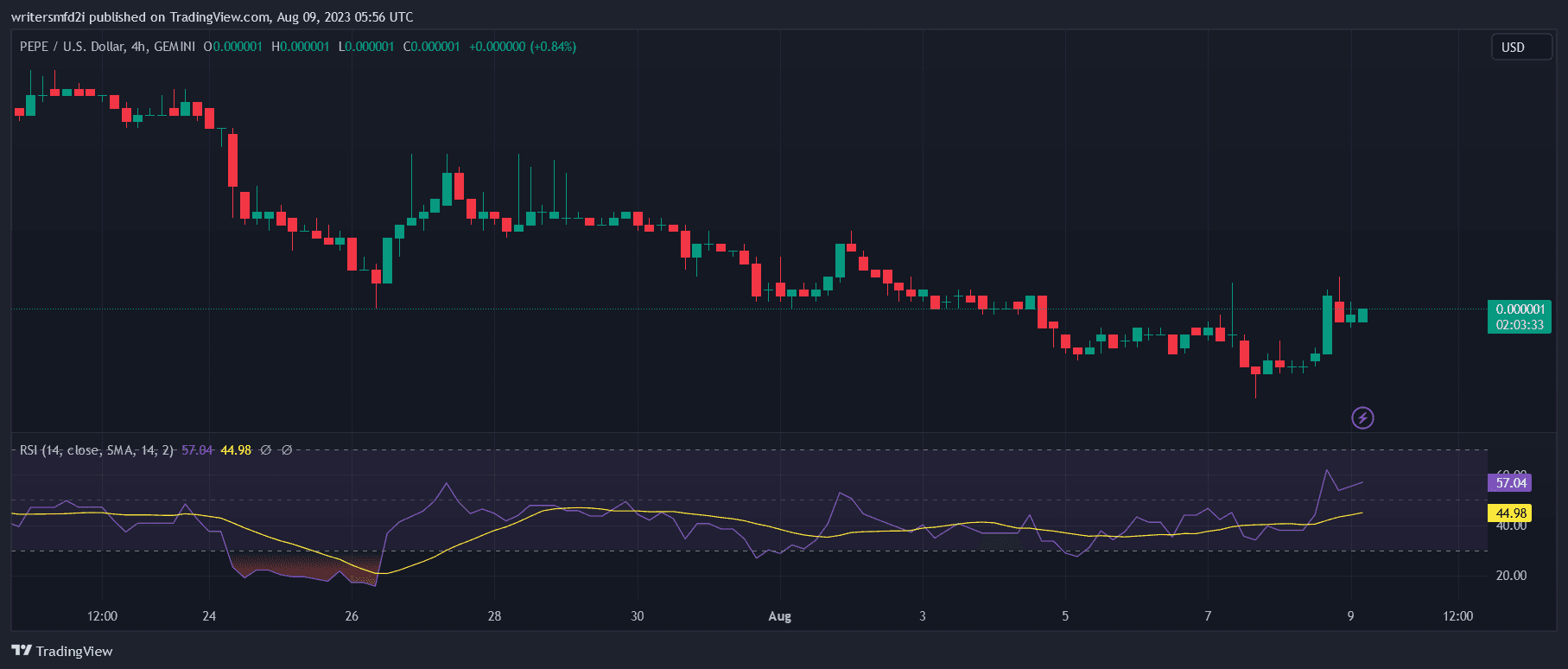Click the second ∅ symbol in RSI legend
This screenshot has height=669, width=1568.
tap(287, 450)
